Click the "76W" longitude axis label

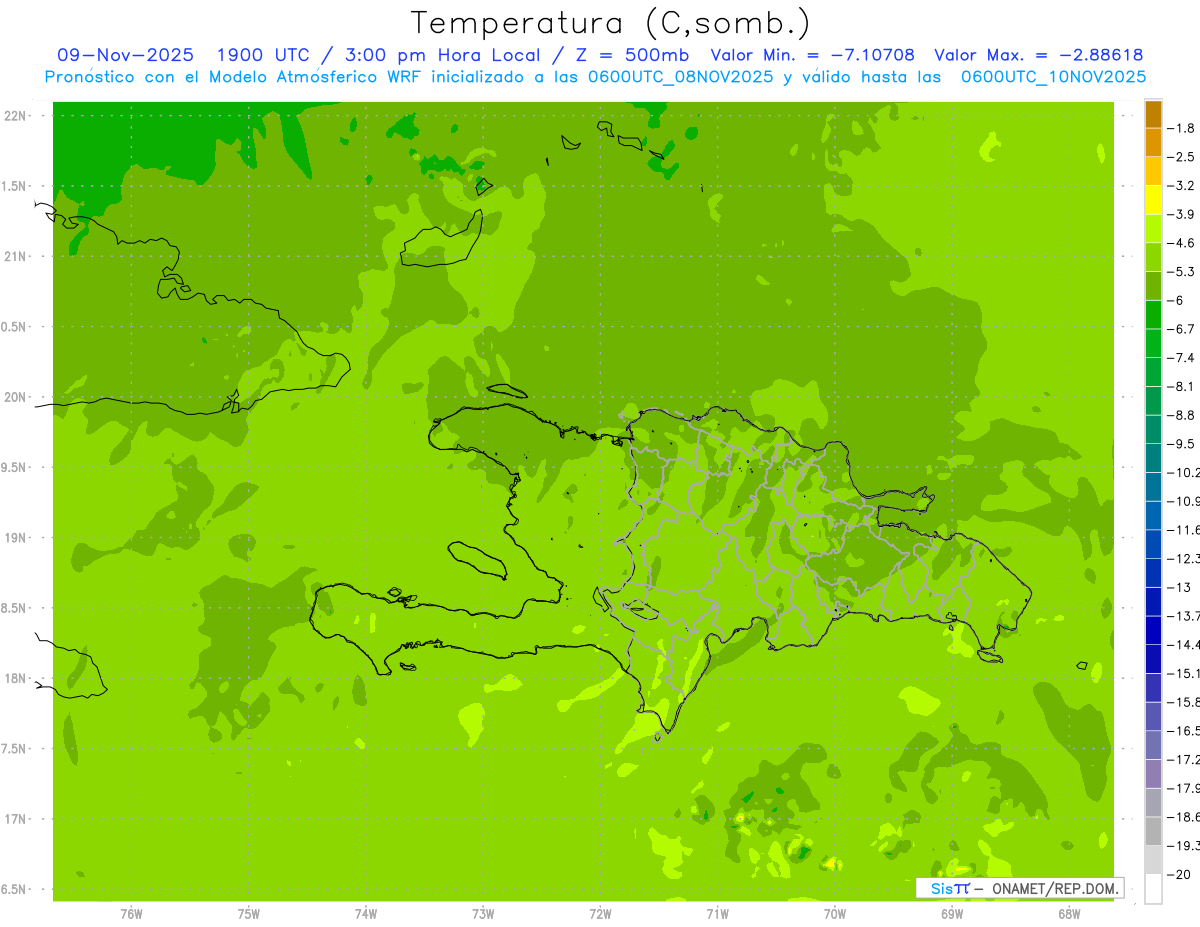[131, 914]
